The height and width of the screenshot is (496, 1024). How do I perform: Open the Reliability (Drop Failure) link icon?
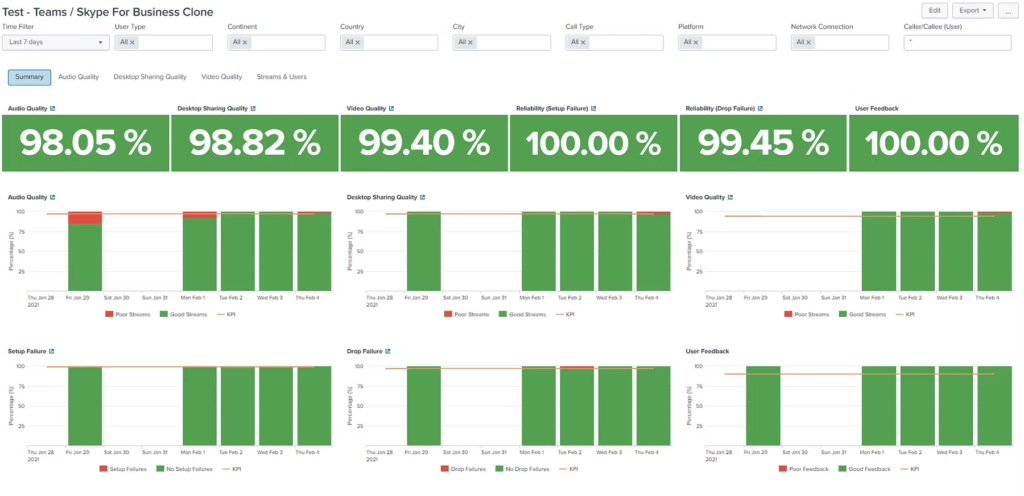click(760, 108)
